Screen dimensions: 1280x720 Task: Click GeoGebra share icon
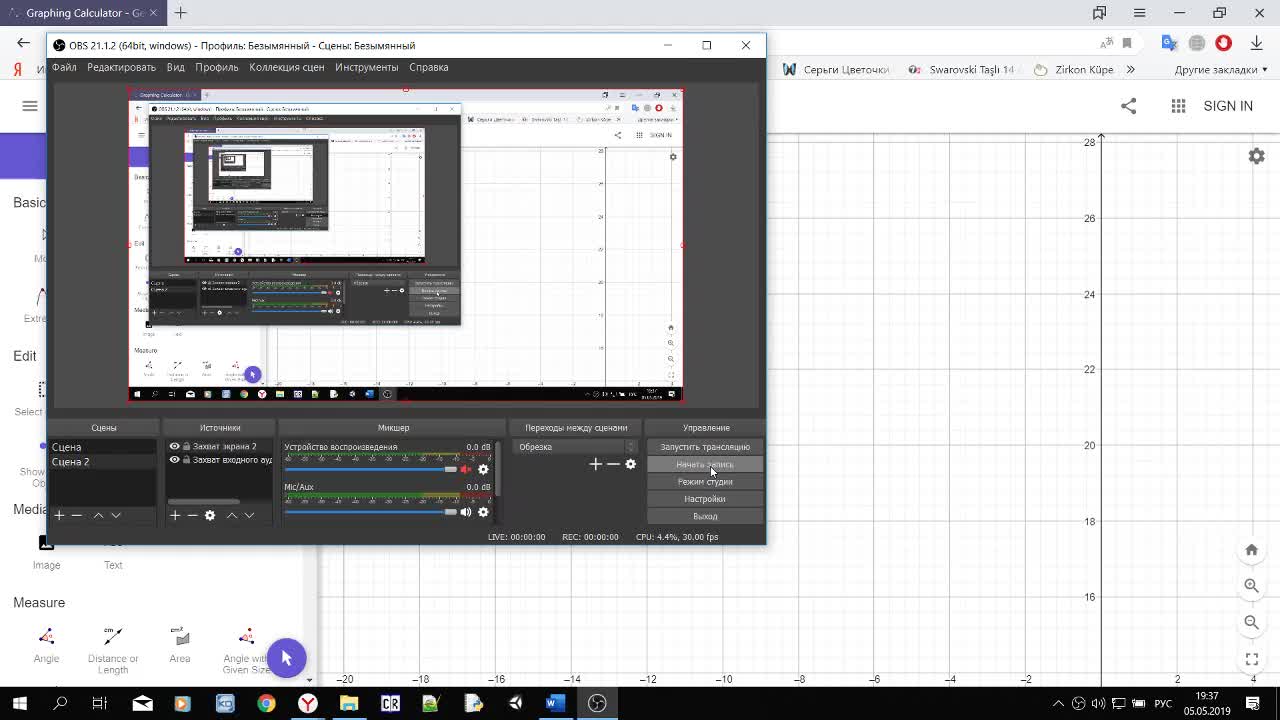pyautogui.click(x=1128, y=106)
